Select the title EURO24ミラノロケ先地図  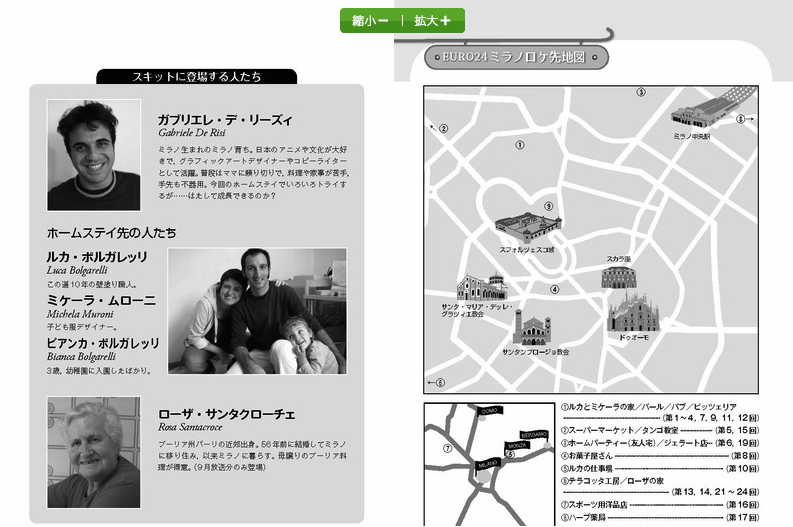[x=514, y=57]
